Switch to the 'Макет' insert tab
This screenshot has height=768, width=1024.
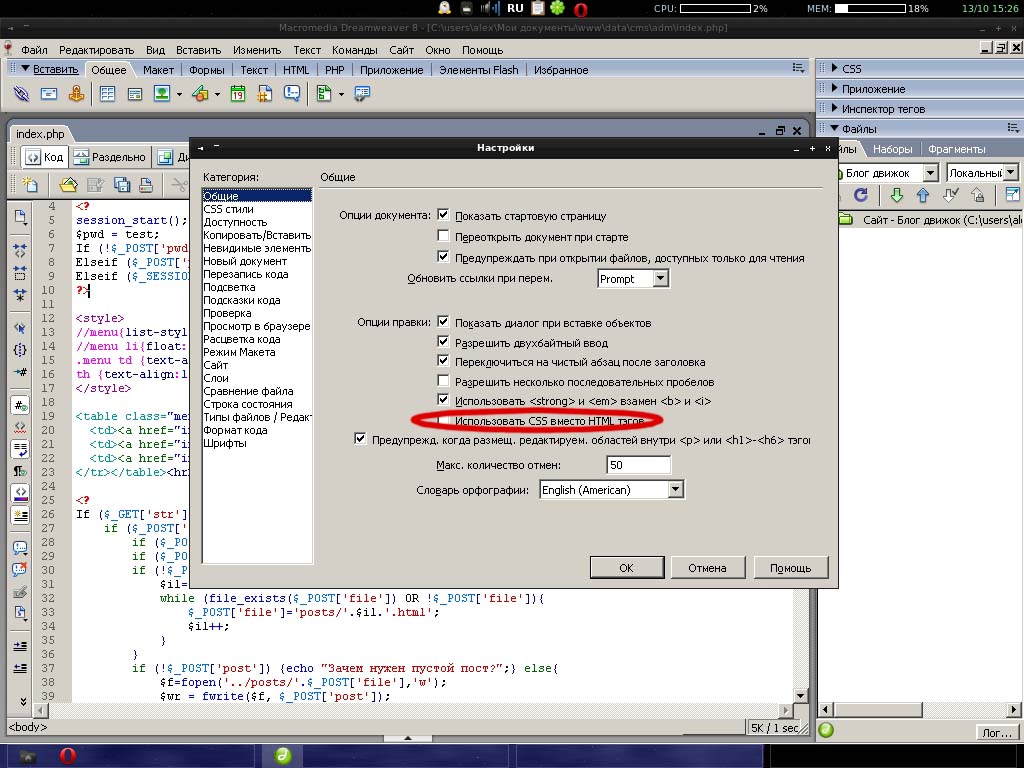[x=159, y=70]
